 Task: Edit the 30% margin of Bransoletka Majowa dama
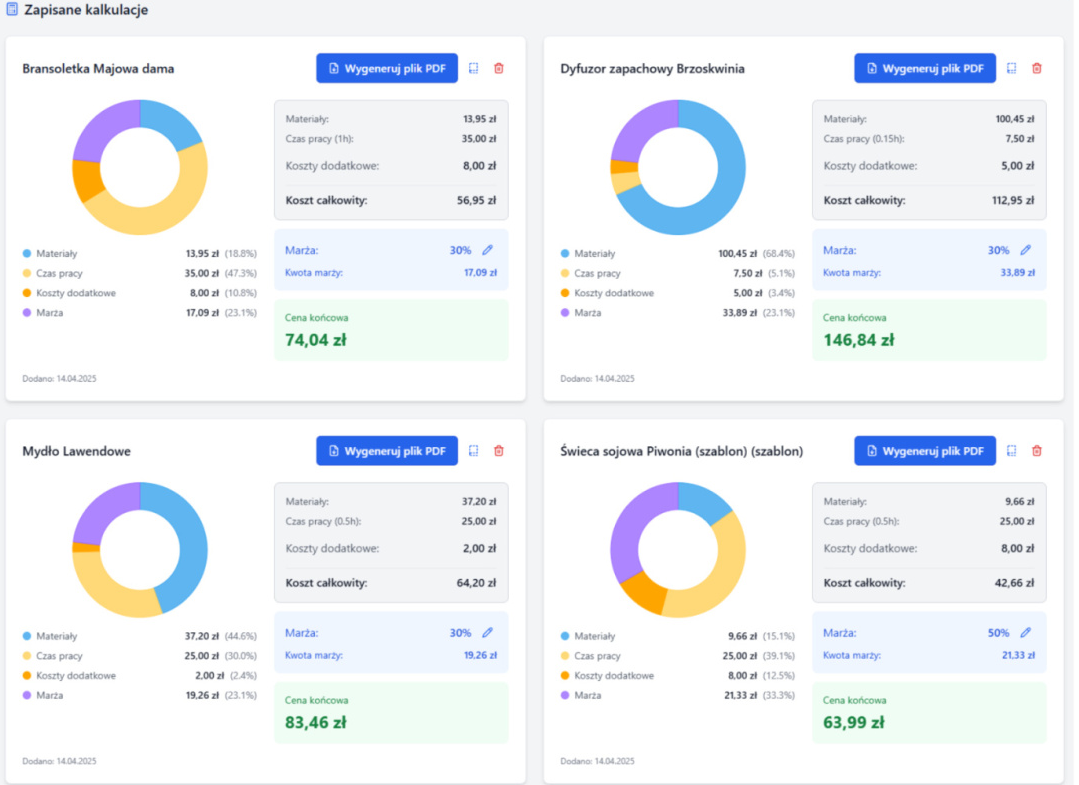(x=488, y=250)
